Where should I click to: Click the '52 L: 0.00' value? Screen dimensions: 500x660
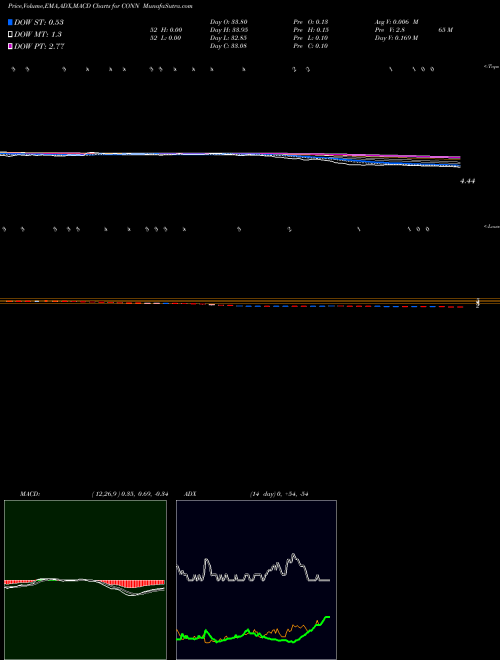(x=166, y=38)
